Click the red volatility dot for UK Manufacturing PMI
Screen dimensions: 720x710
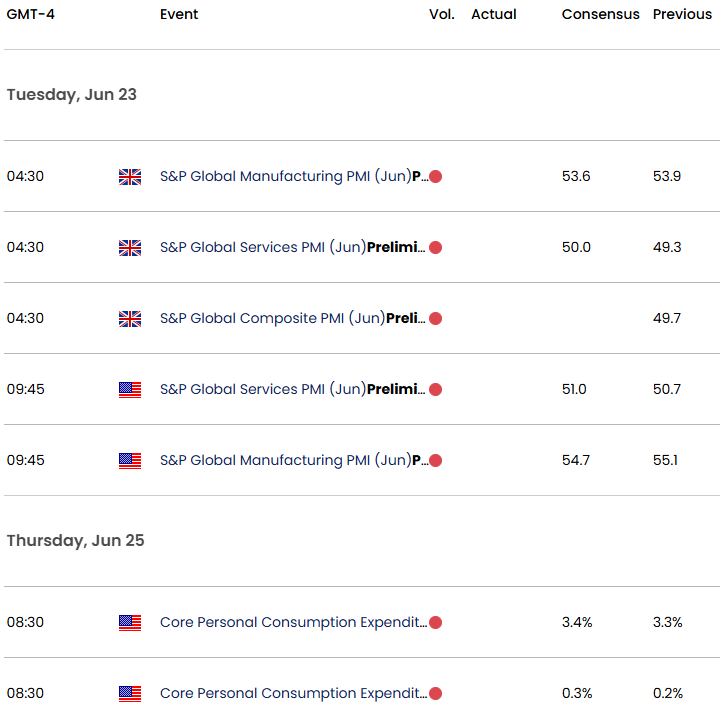click(435, 177)
